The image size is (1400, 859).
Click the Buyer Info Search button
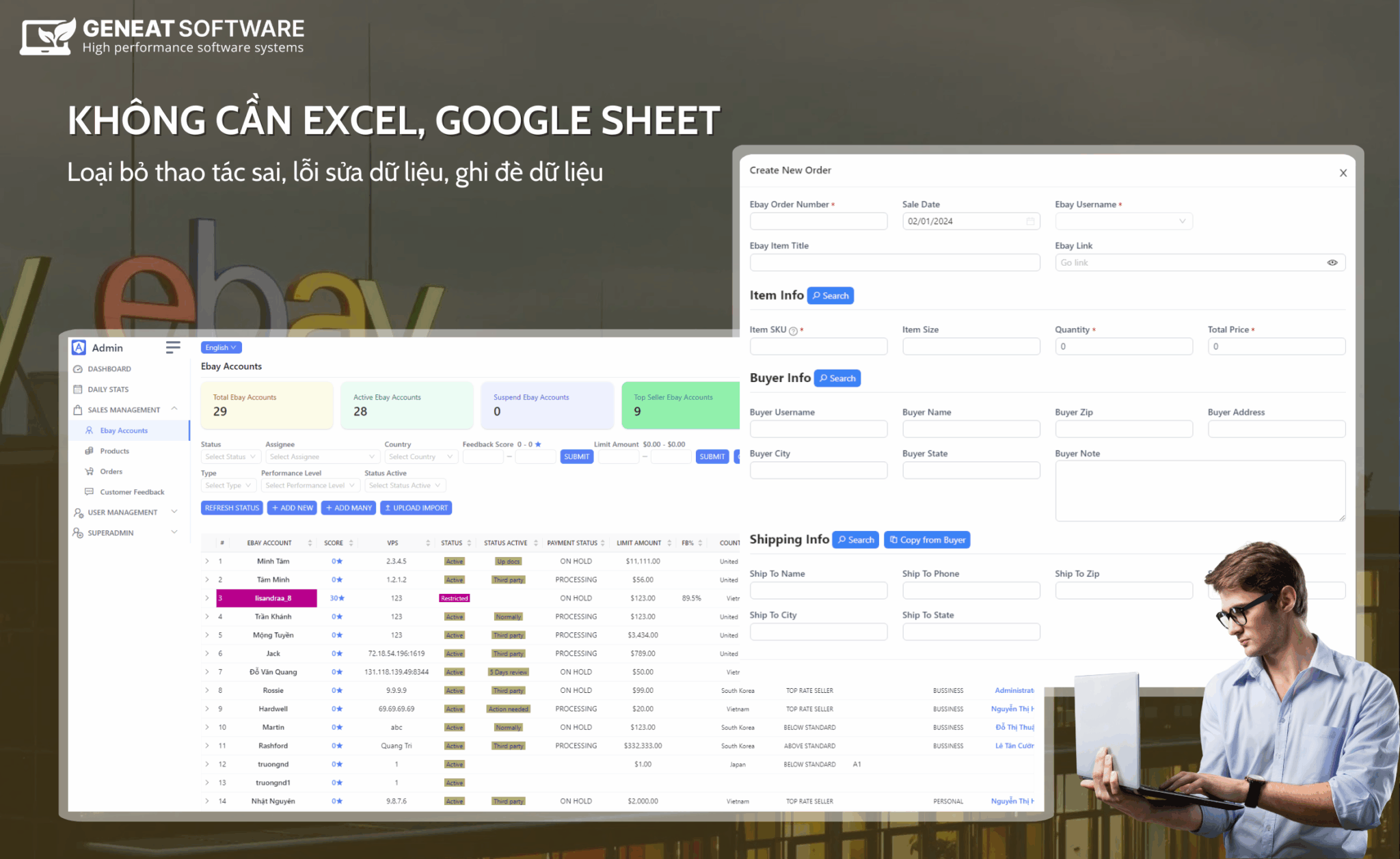(837, 379)
